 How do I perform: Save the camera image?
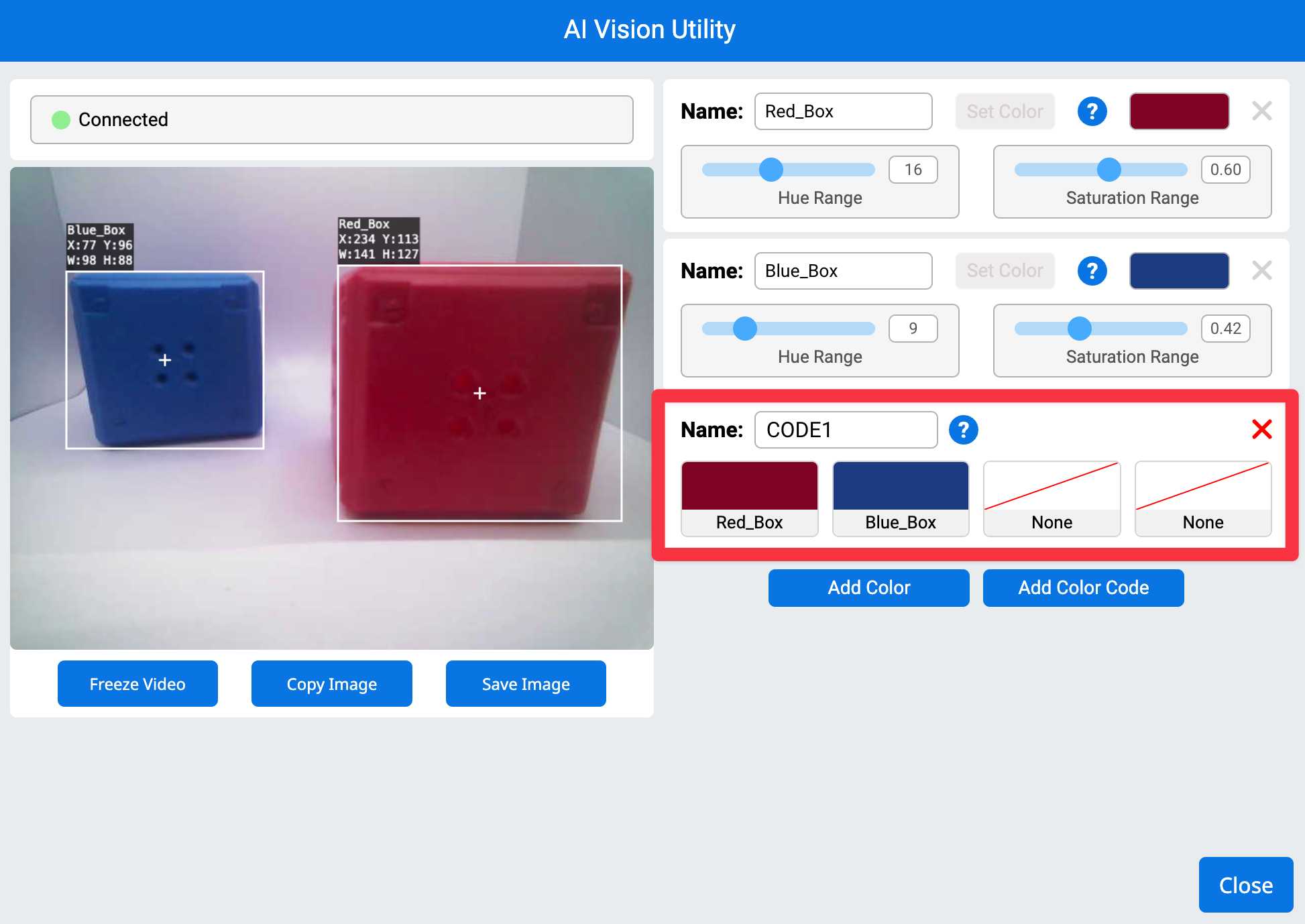(x=526, y=683)
